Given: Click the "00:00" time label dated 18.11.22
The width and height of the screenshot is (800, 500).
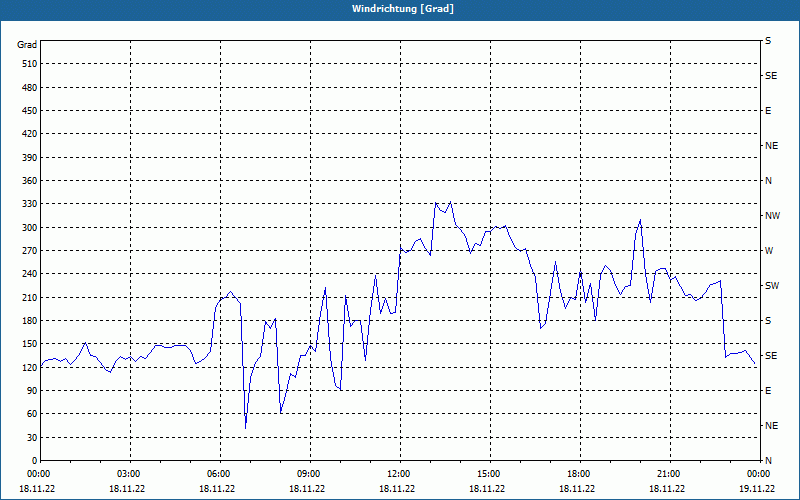Looking at the screenshot, I should tap(38, 474).
